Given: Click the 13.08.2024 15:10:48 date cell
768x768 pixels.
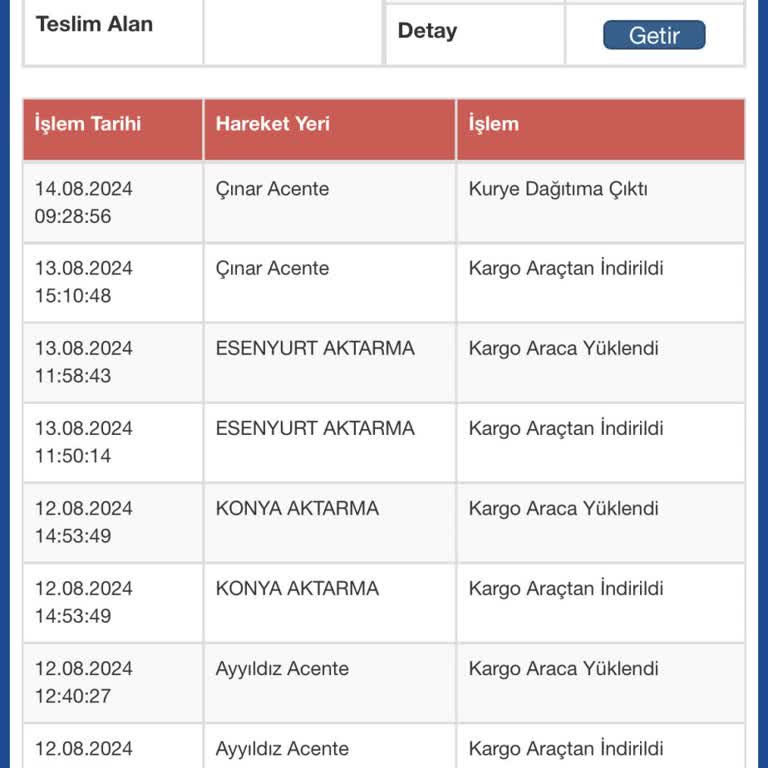Looking at the screenshot, I should (x=84, y=282).
